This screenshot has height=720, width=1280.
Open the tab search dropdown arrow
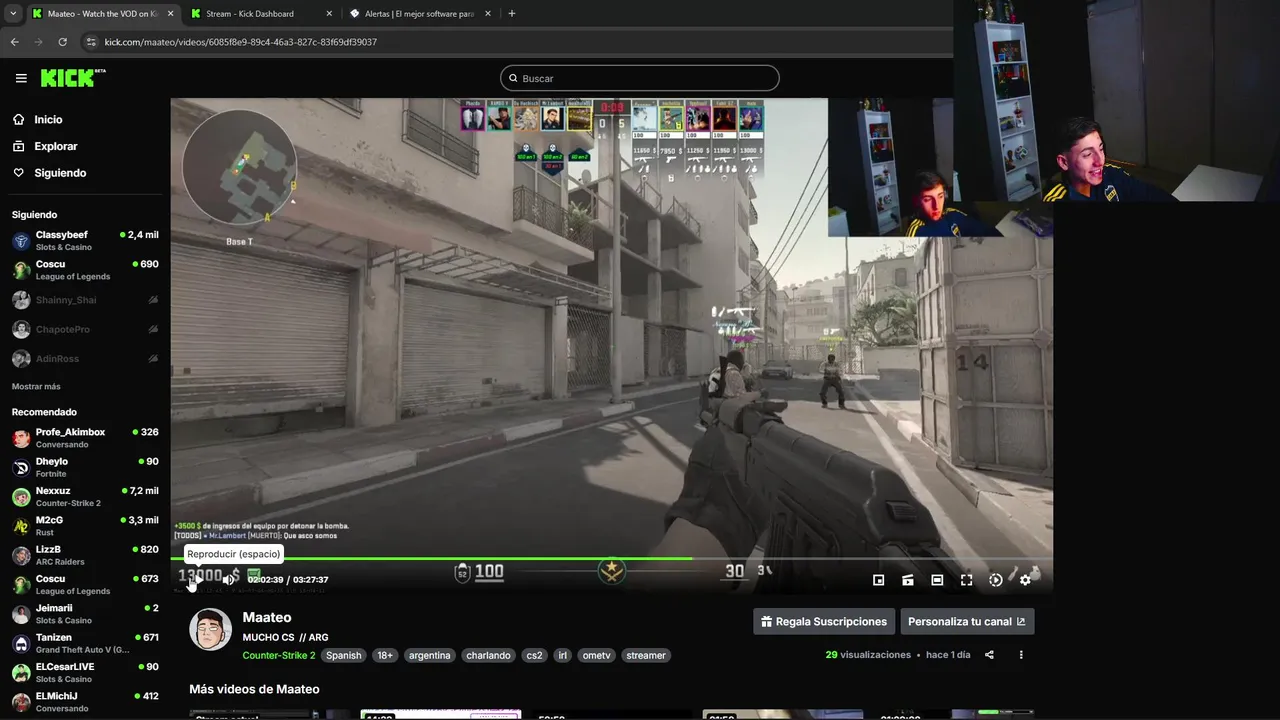[x=13, y=14]
